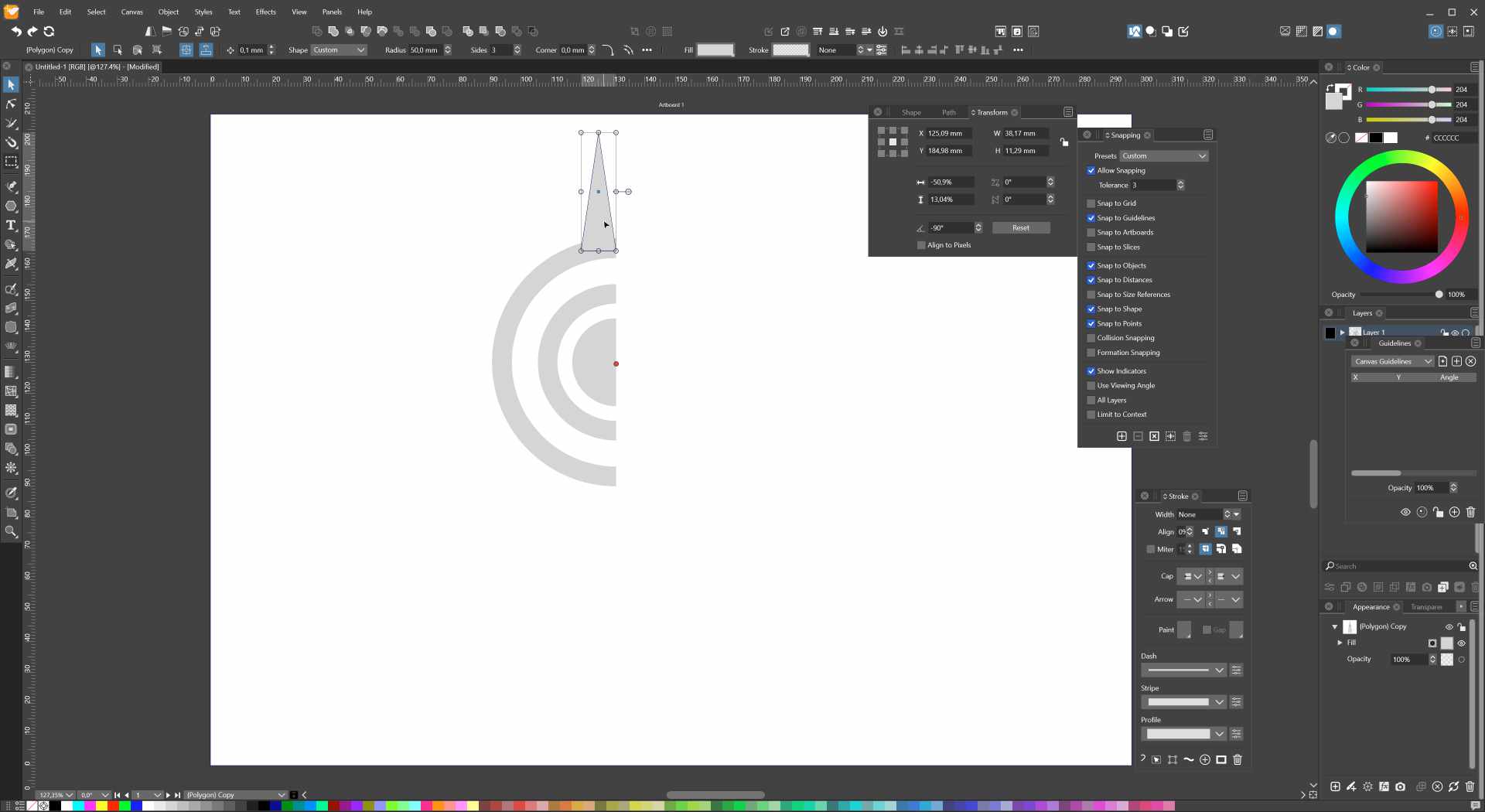Toggle visibility of Polygon Copy in Appearance
Viewport: 1485px width, 812px height.
coord(1449,627)
